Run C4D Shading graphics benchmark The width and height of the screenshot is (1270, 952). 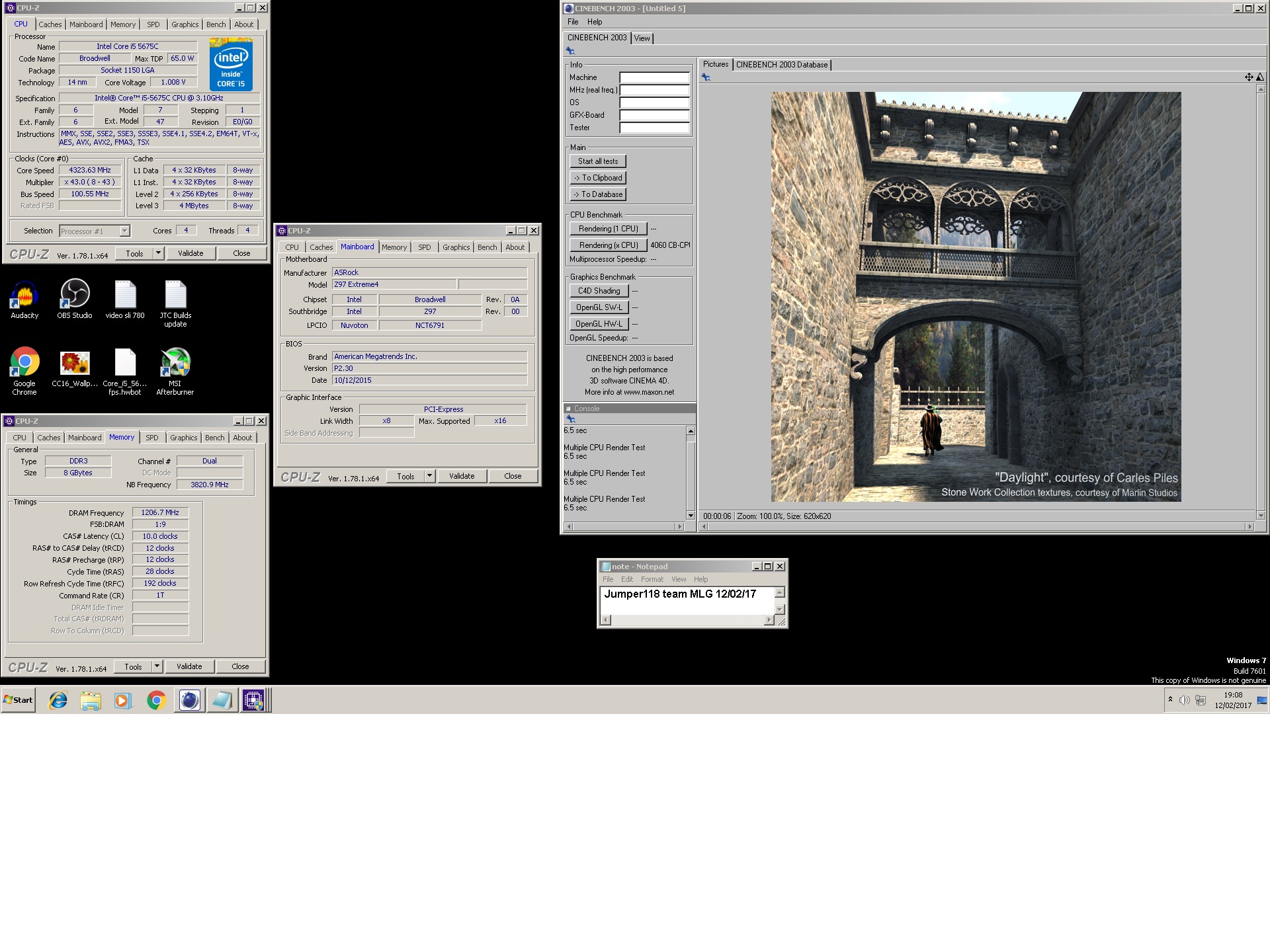tap(598, 291)
